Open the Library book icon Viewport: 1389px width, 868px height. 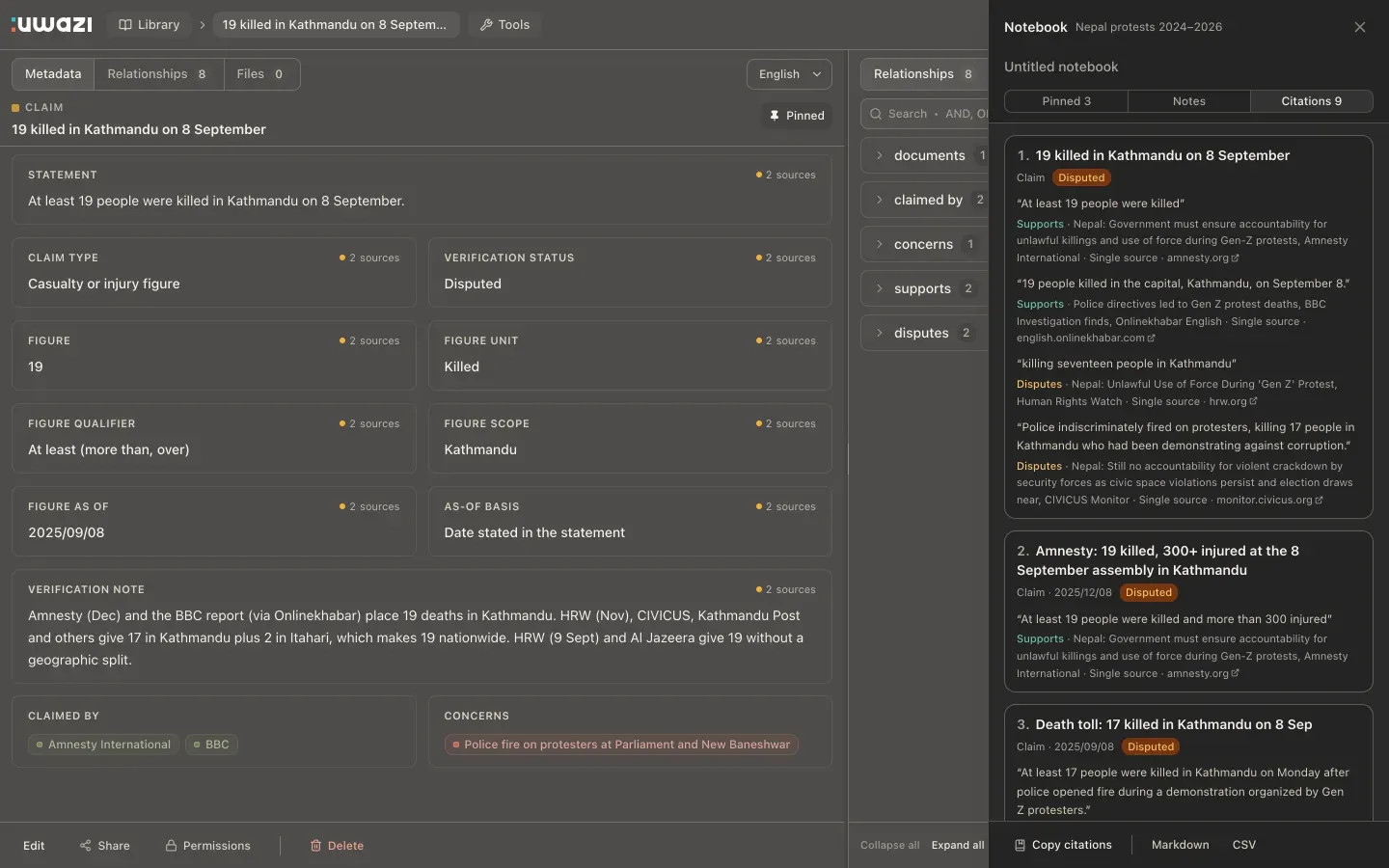pyautogui.click(x=125, y=25)
